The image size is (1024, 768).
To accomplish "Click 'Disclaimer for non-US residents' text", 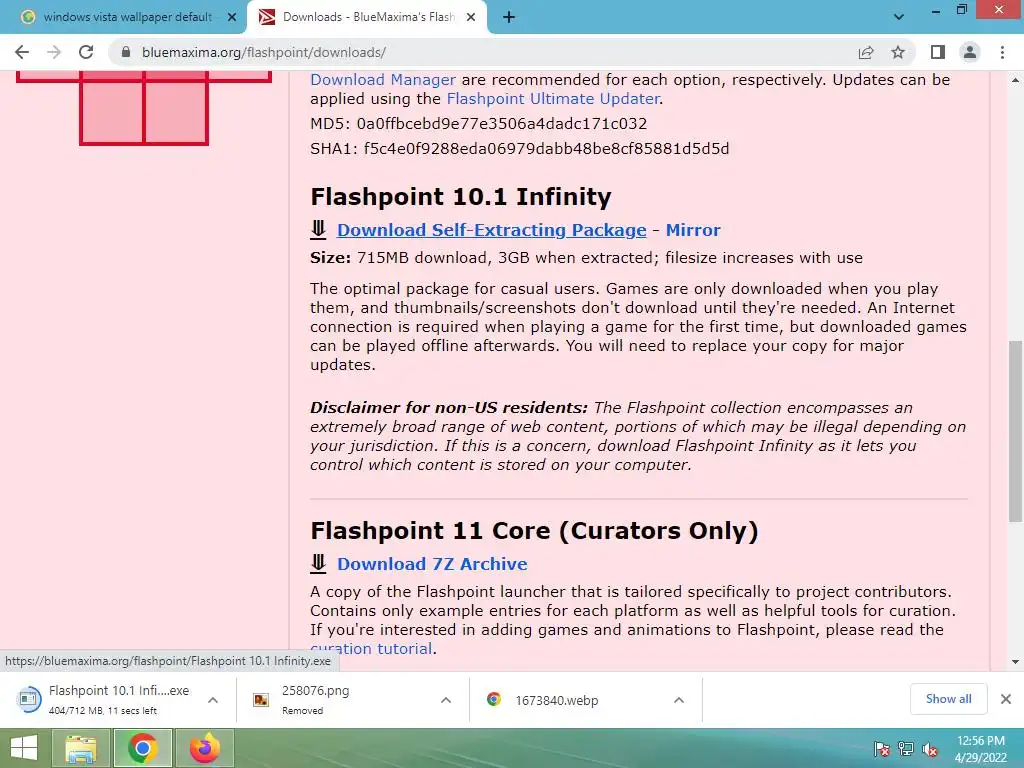I will [449, 408].
